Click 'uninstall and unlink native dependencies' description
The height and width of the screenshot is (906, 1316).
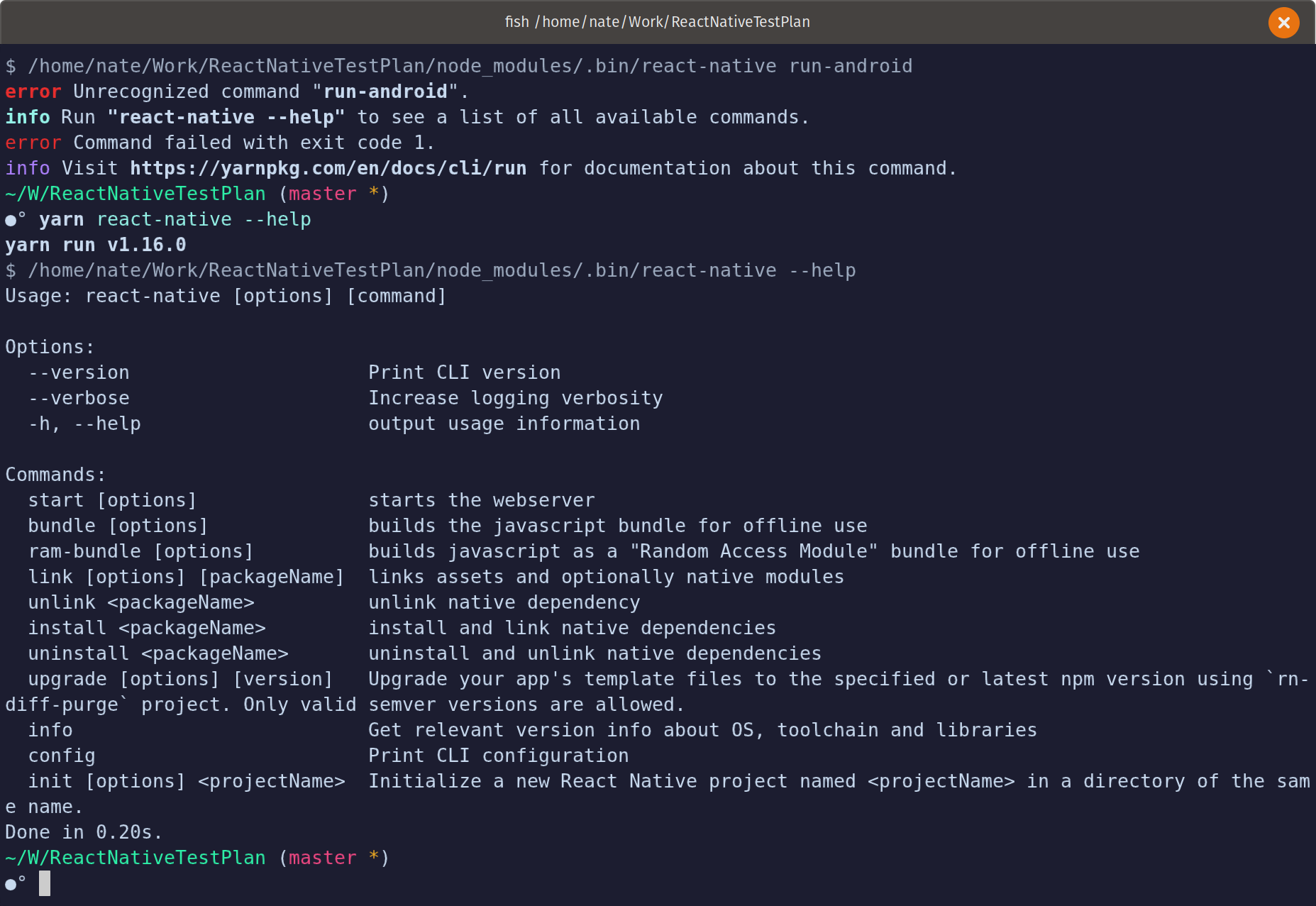click(595, 653)
